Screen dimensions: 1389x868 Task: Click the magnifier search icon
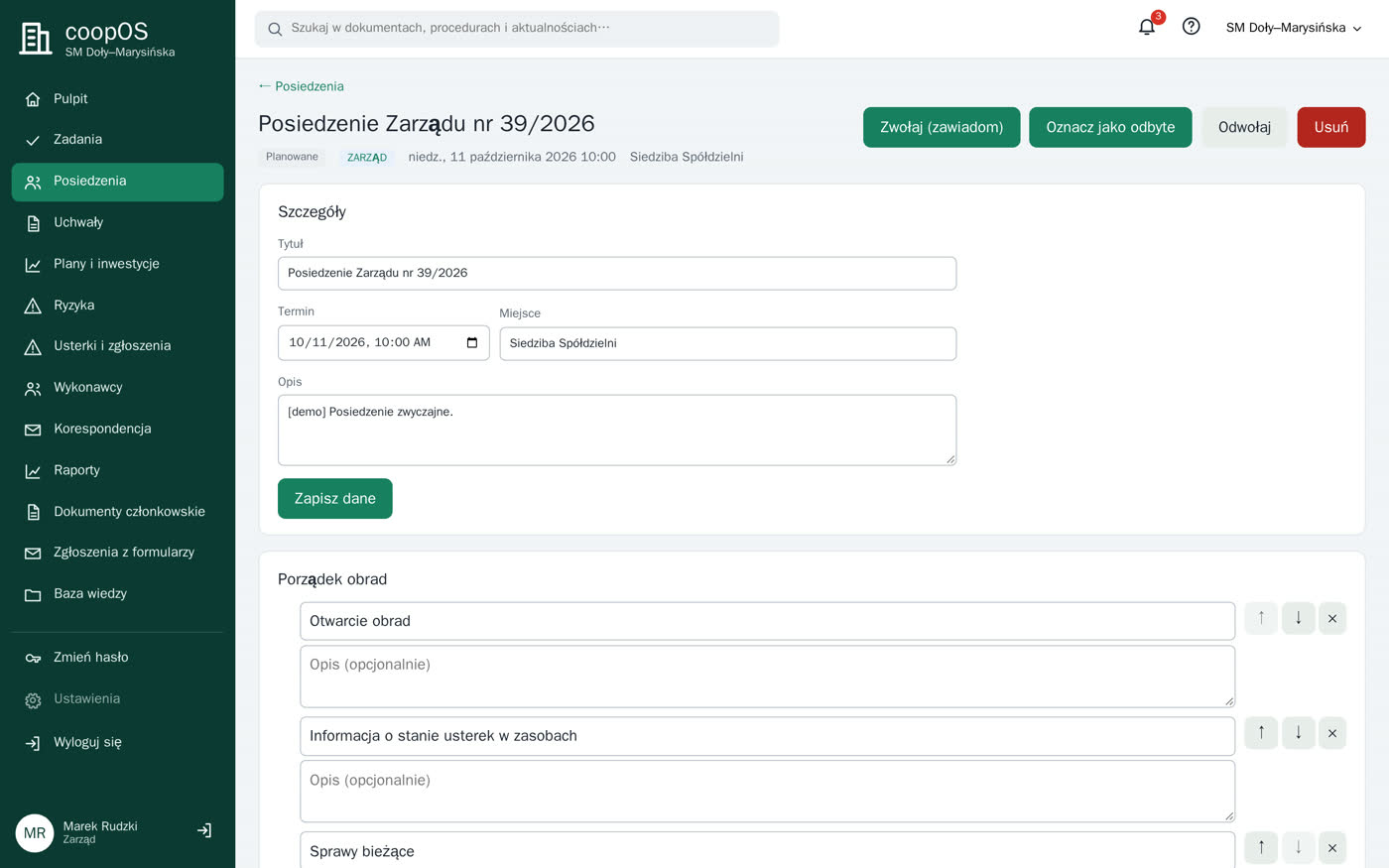tap(275, 29)
